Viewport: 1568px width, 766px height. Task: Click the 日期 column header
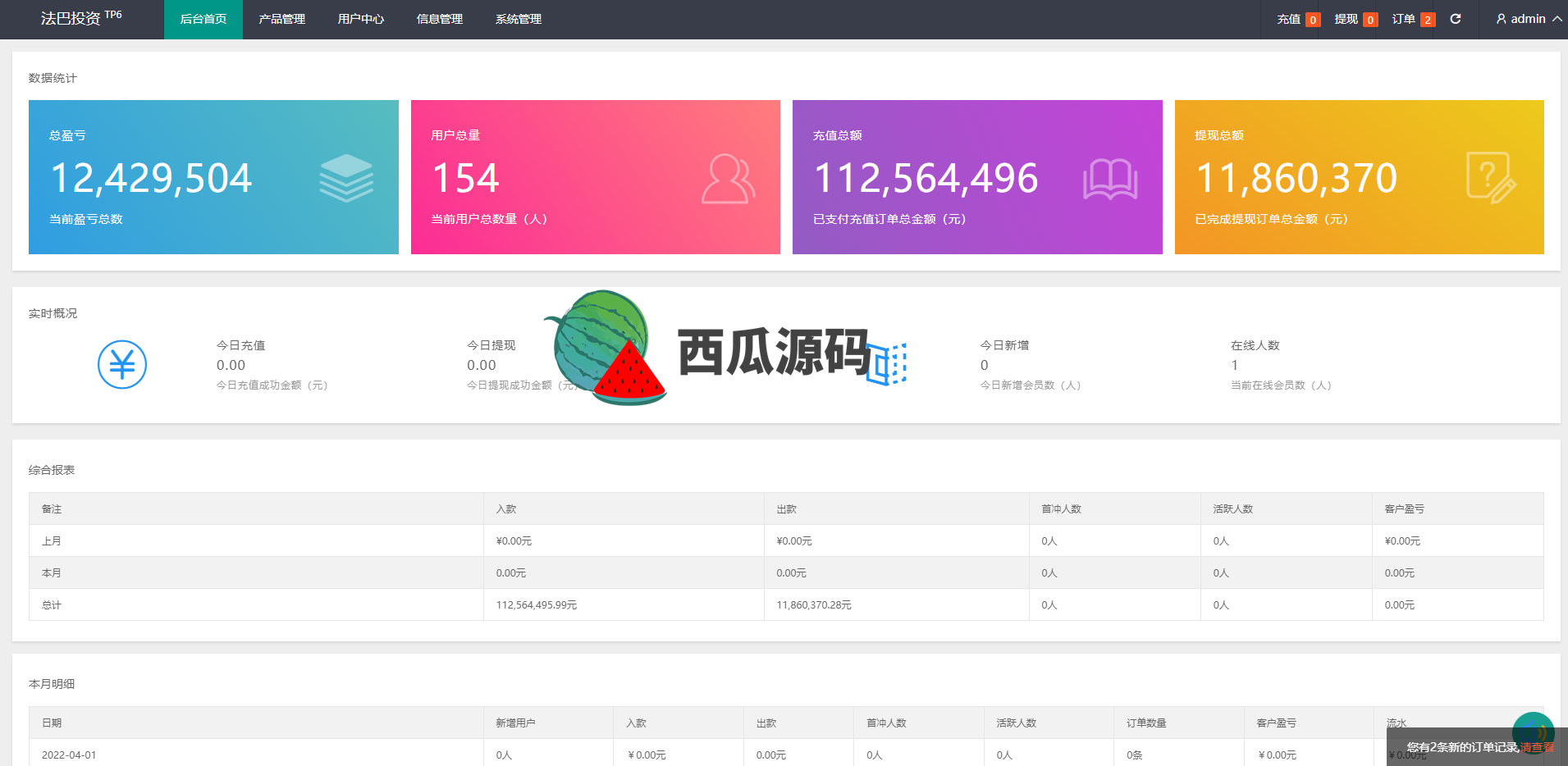coord(52,723)
